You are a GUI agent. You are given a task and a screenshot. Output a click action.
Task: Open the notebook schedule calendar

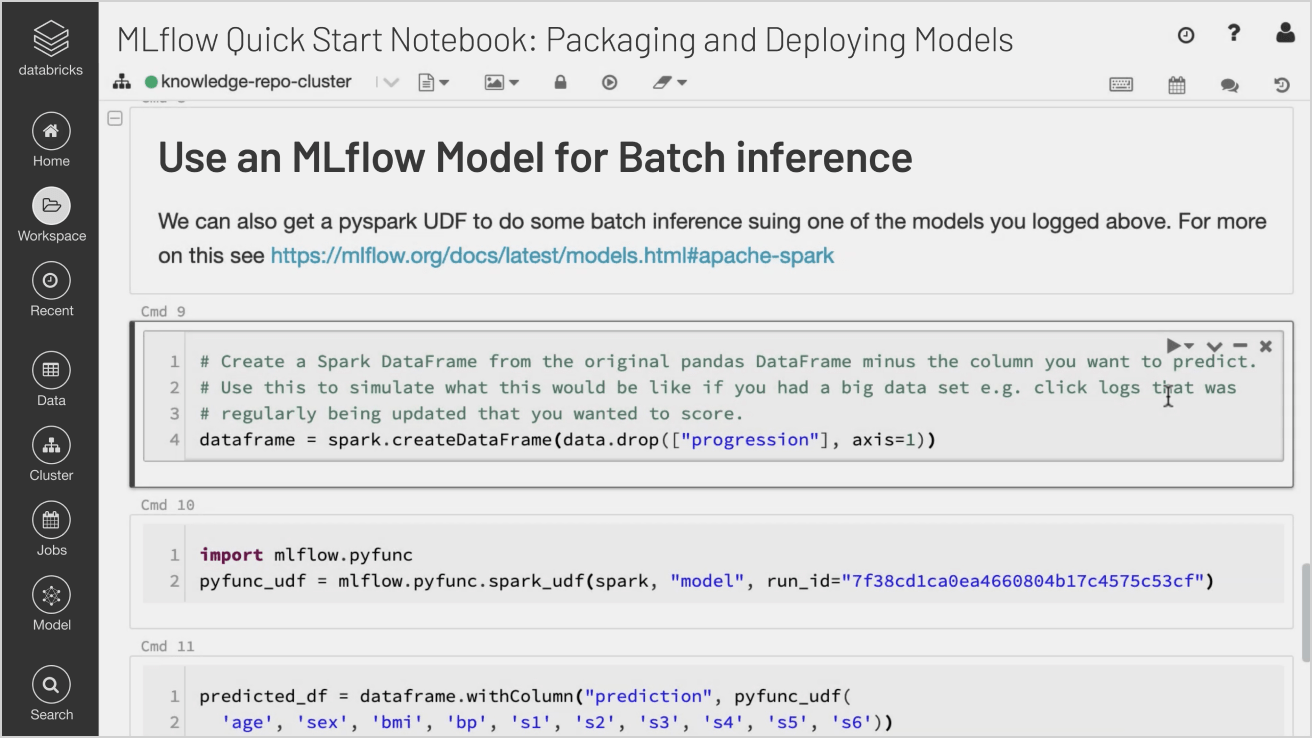(x=1177, y=85)
